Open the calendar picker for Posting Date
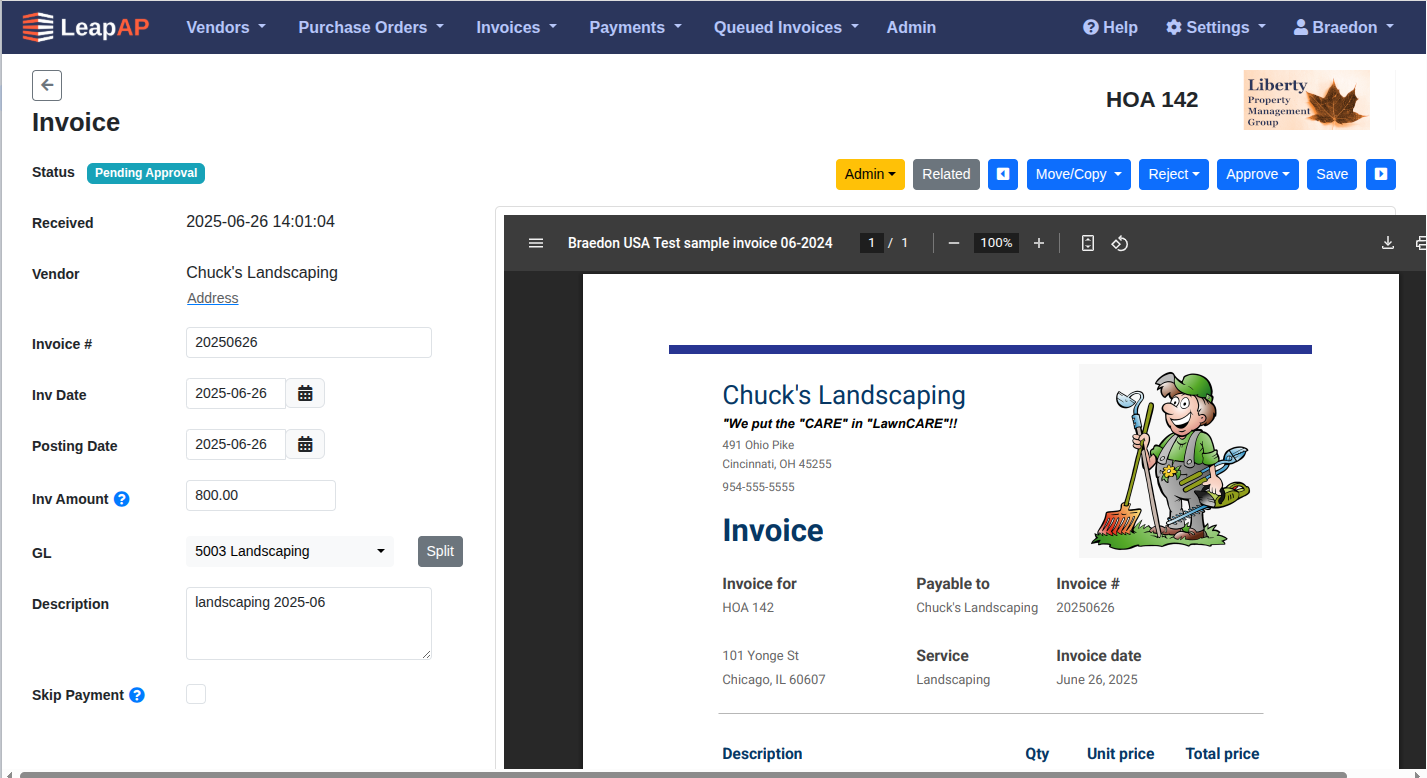1427x778 pixels. click(x=304, y=443)
